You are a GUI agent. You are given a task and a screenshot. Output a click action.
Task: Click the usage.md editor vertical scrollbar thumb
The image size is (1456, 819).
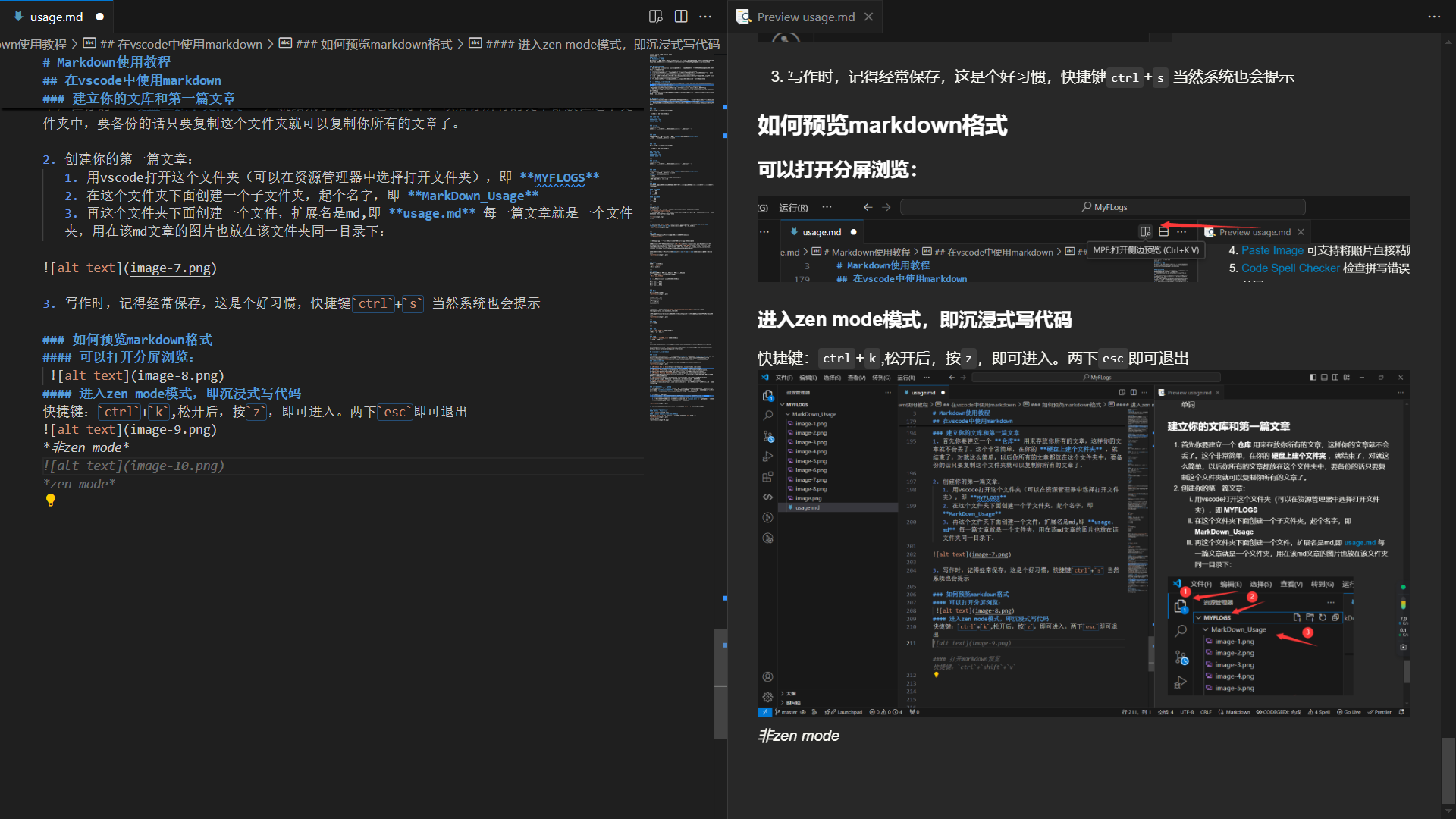720,684
